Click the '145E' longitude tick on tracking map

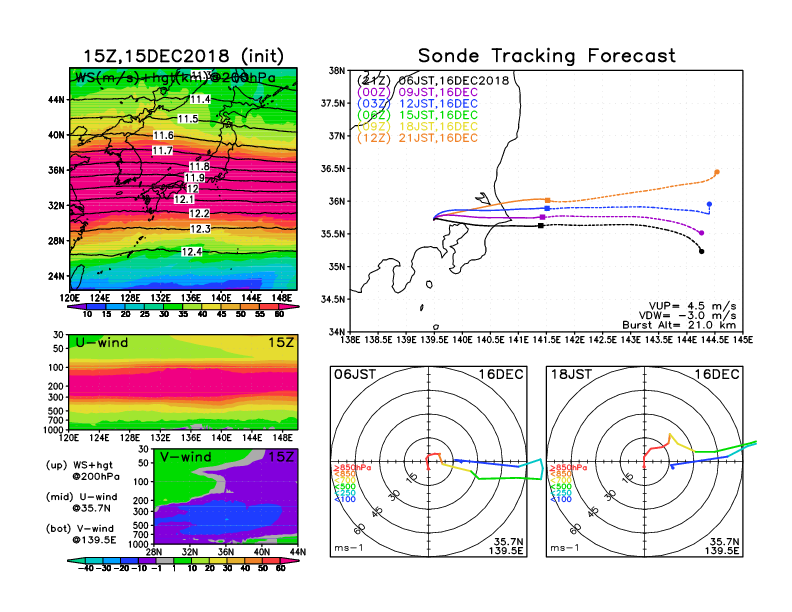pyautogui.click(x=743, y=340)
